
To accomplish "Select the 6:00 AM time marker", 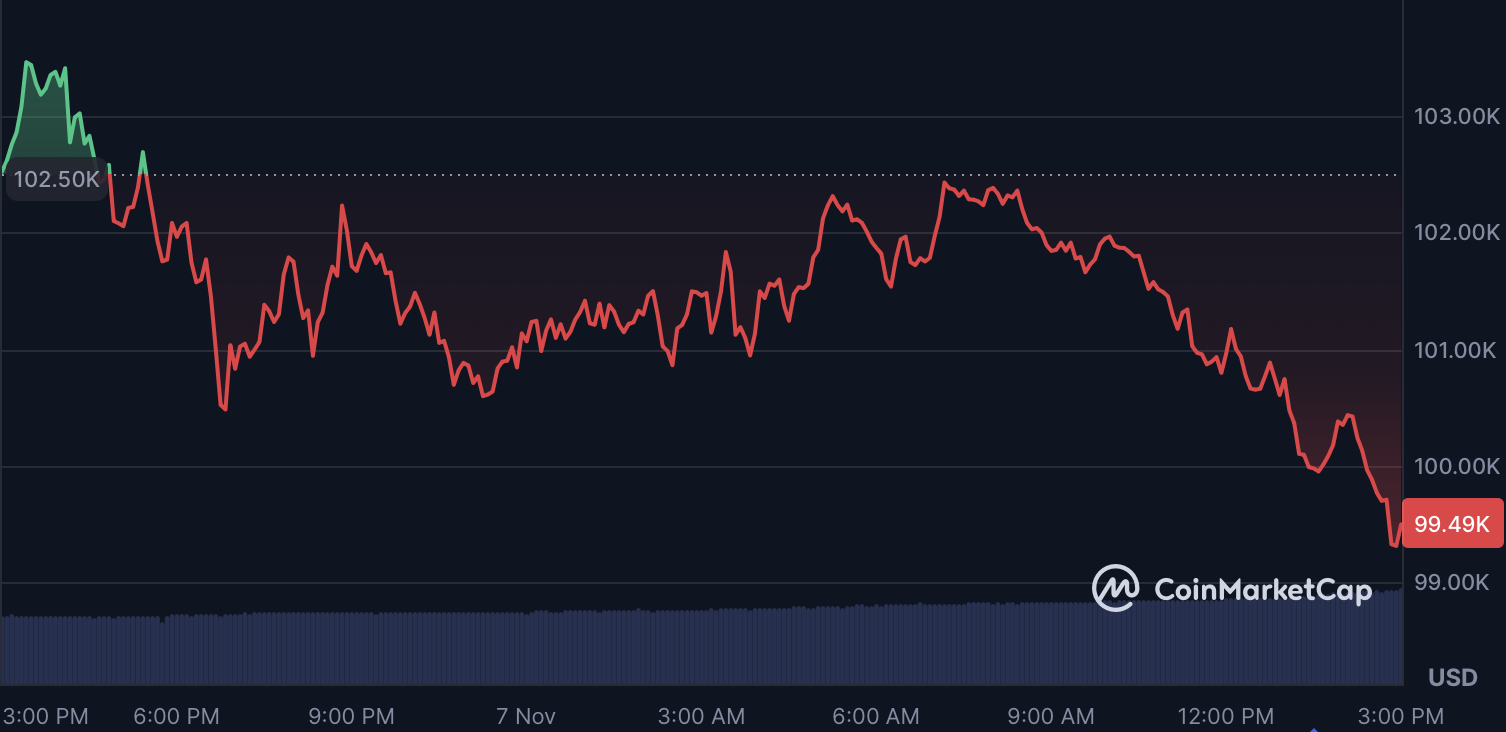I will click(x=877, y=716).
